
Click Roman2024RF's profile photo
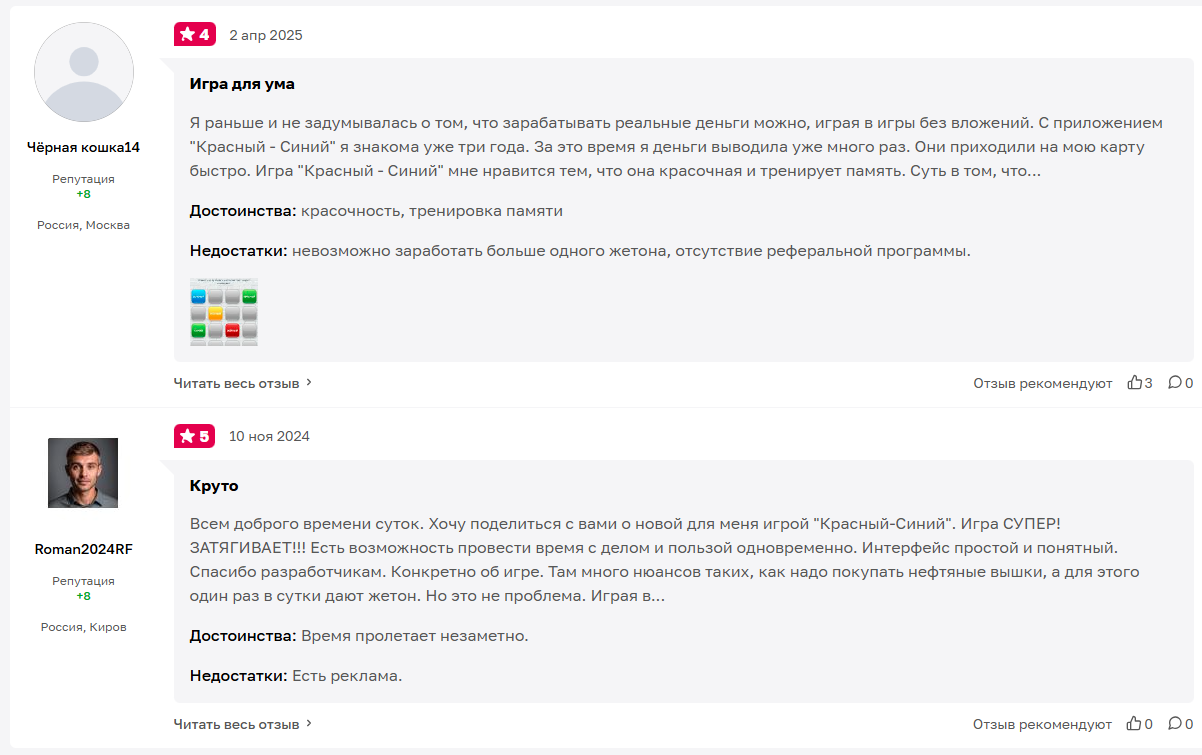(x=83, y=473)
